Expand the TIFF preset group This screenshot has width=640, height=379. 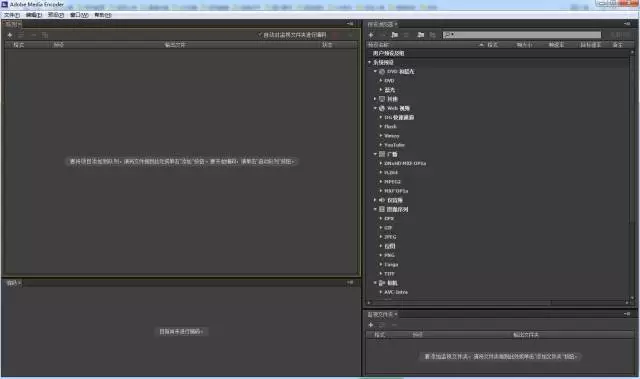[x=381, y=273]
